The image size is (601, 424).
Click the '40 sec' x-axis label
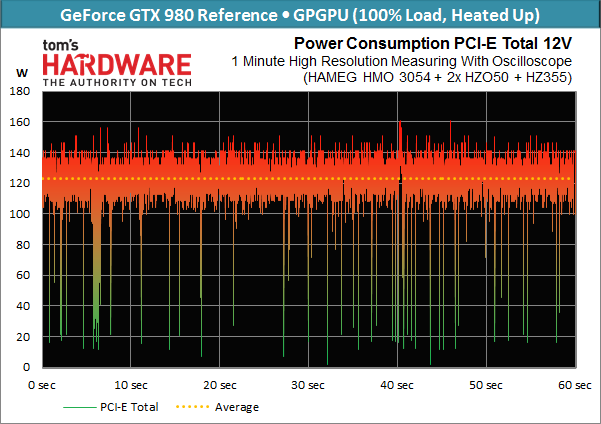point(397,385)
